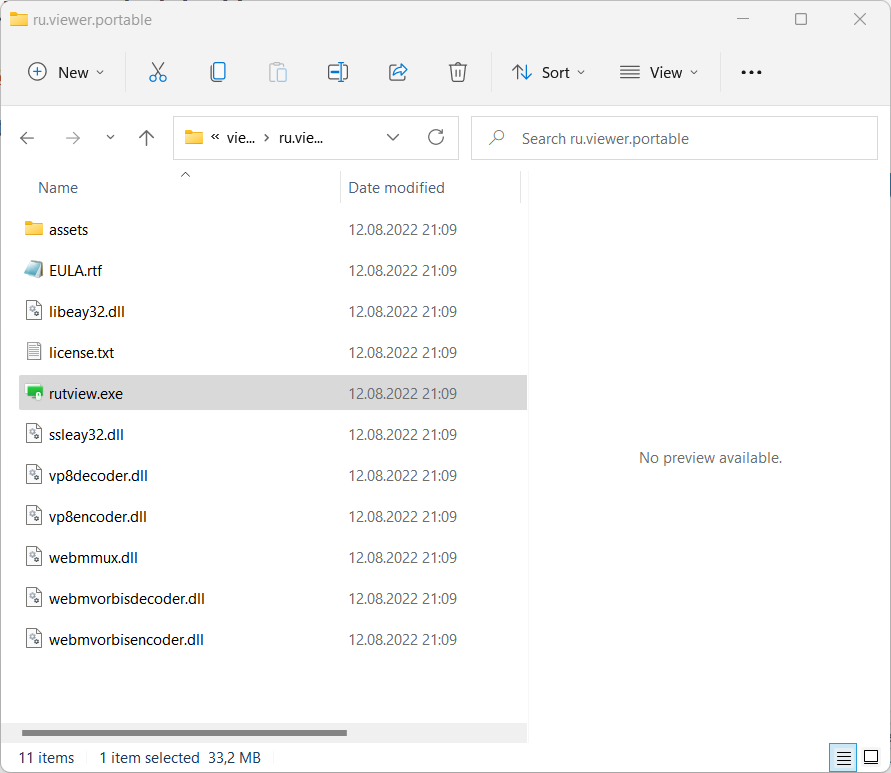891x773 pixels.
Task: Sort files by Name column header
Action: 58,188
